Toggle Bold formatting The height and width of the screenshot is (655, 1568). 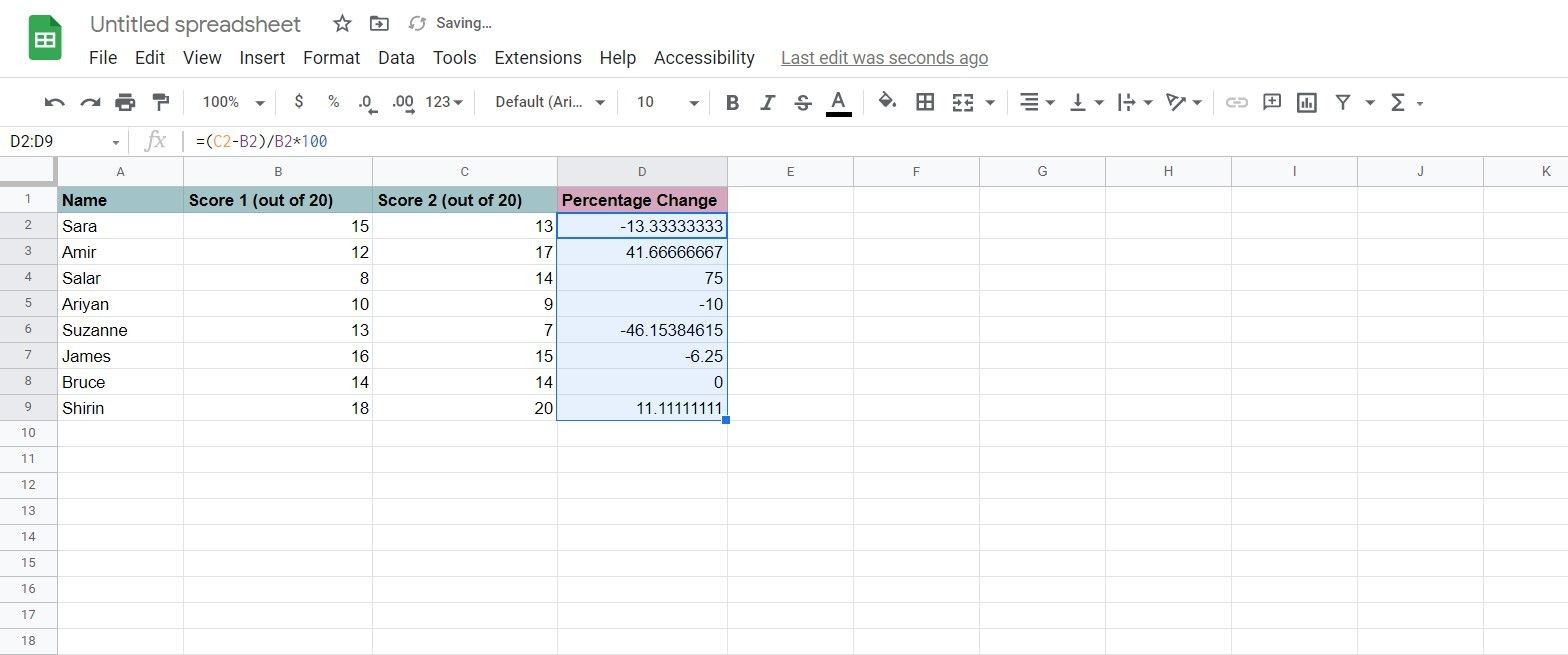pyautogui.click(x=732, y=102)
